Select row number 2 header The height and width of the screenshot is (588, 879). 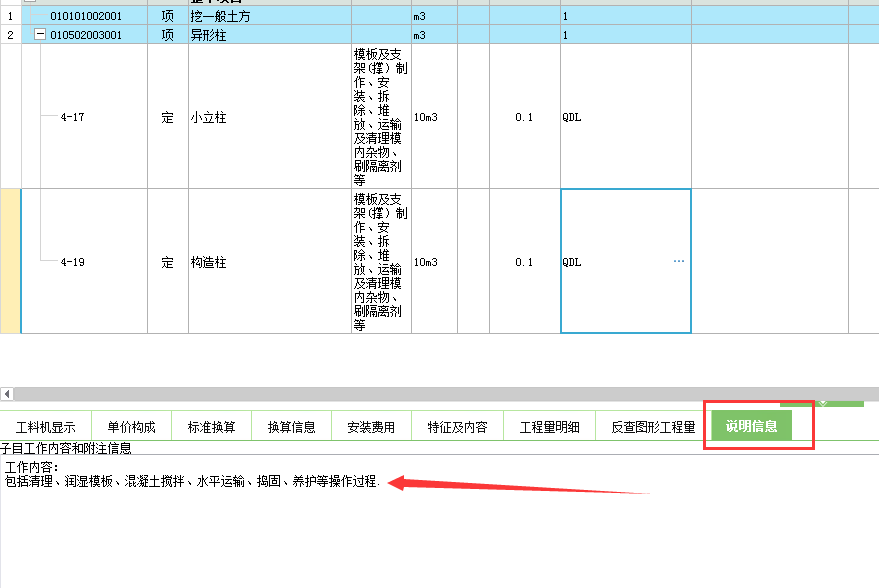10,35
